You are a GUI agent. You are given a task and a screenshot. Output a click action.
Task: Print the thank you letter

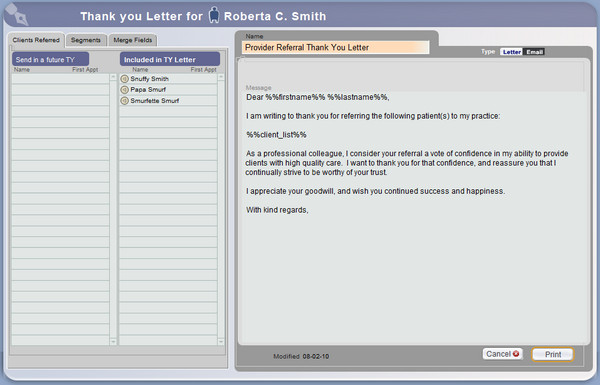pos(553,354)
